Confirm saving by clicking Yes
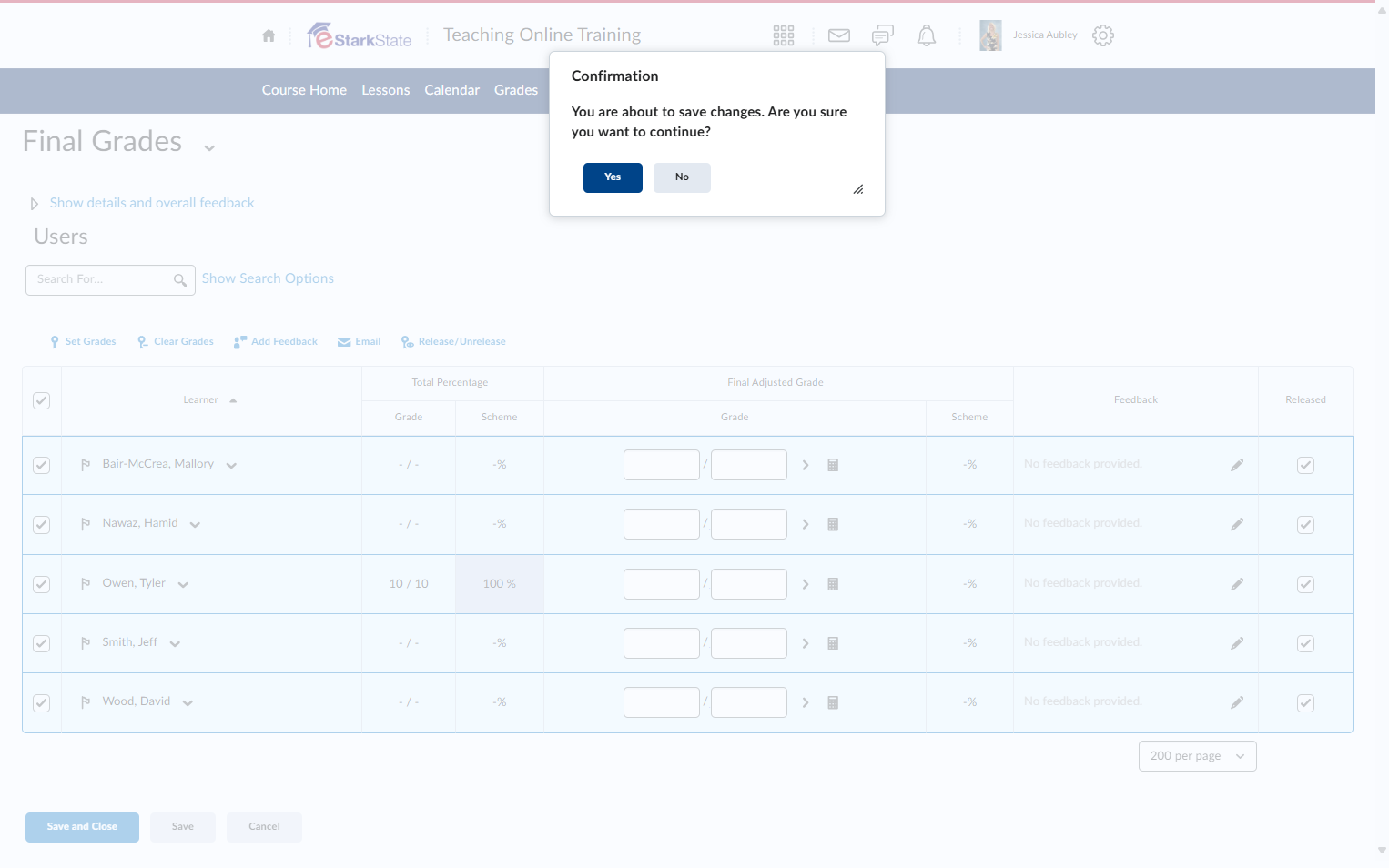 tap(613, 177)
